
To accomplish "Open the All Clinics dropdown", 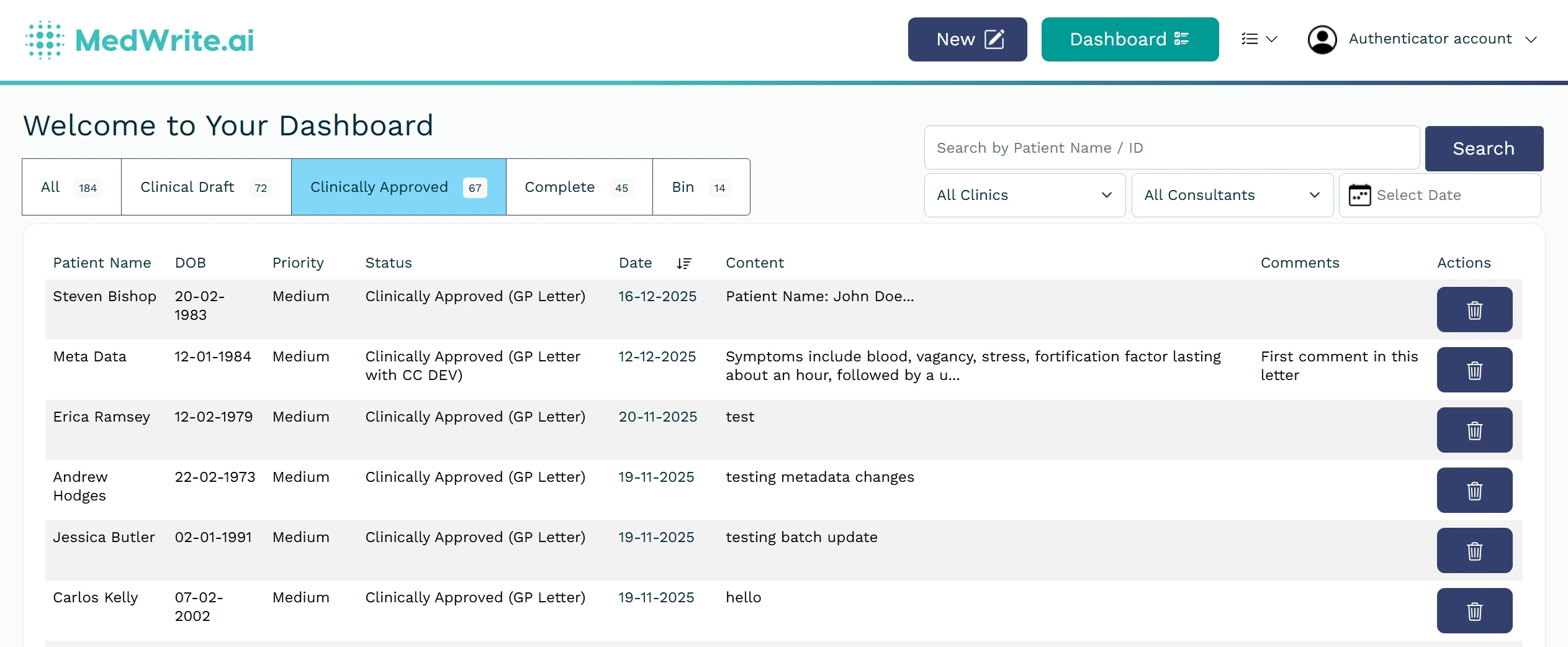I will click(x=1024, y=194).
